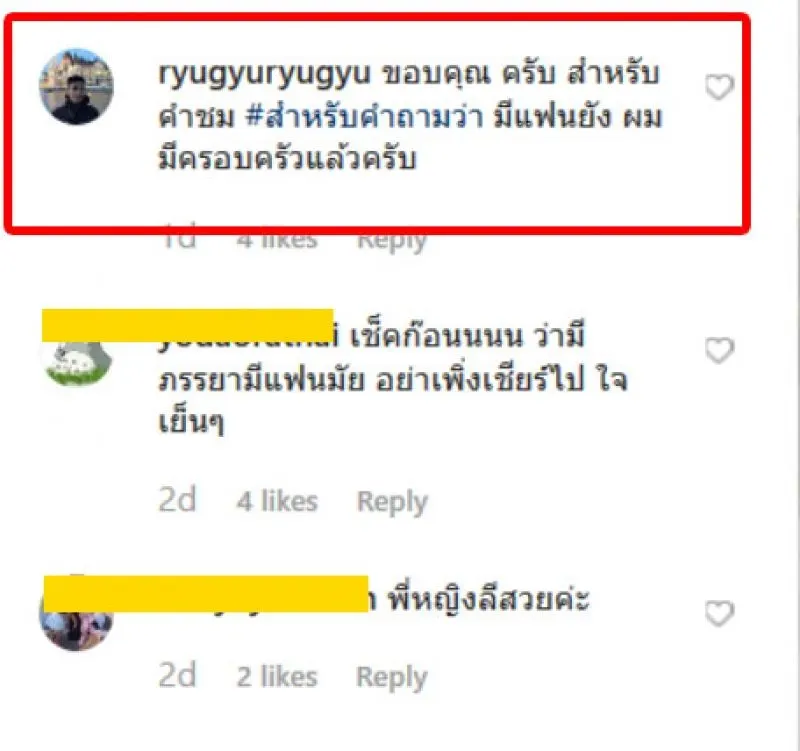Image resolution: width=800 pixels, height=751 pixels.
Task: Visit the ryugyuryugyu username link
Action: [x=264, y=74]
